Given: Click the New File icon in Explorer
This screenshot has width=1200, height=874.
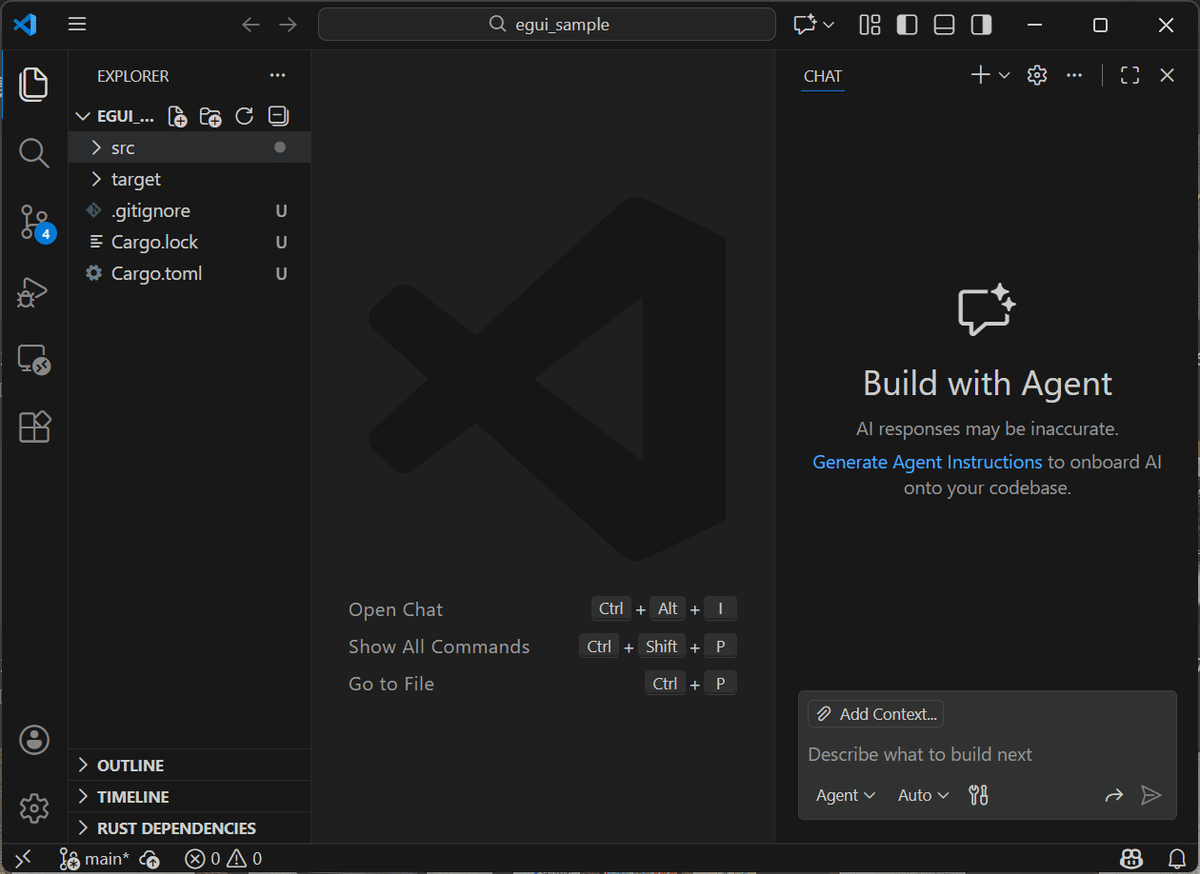Looking at the screenshot, I should click(x=177, y=117).
